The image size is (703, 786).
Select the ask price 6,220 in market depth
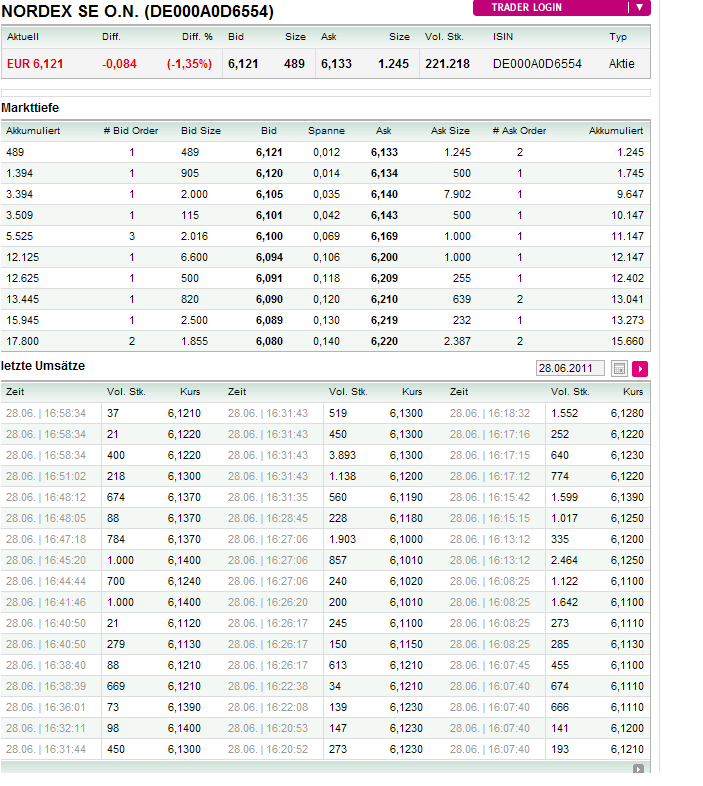coord(384,341)
